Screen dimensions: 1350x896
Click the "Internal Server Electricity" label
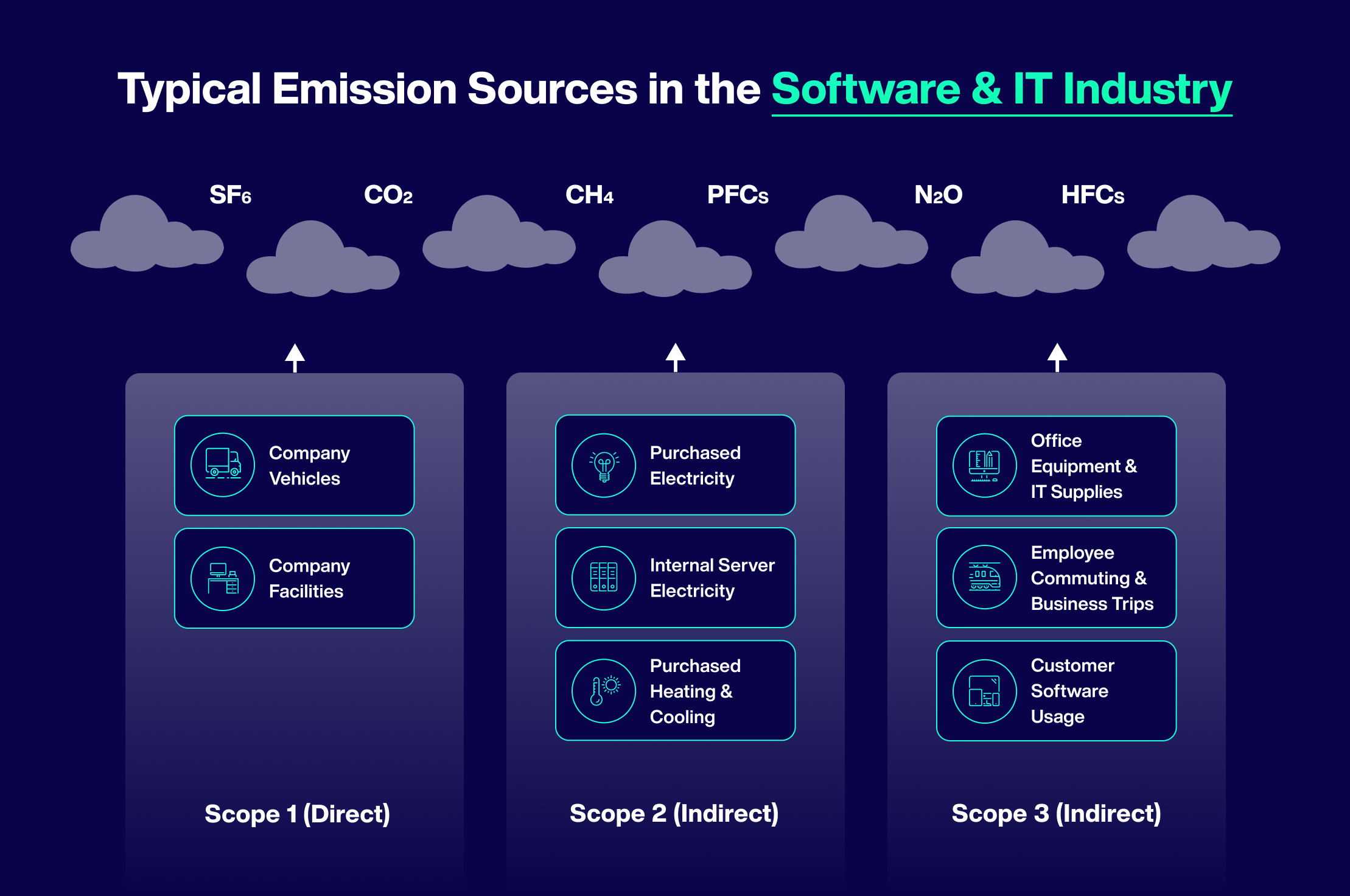[712, 578]
